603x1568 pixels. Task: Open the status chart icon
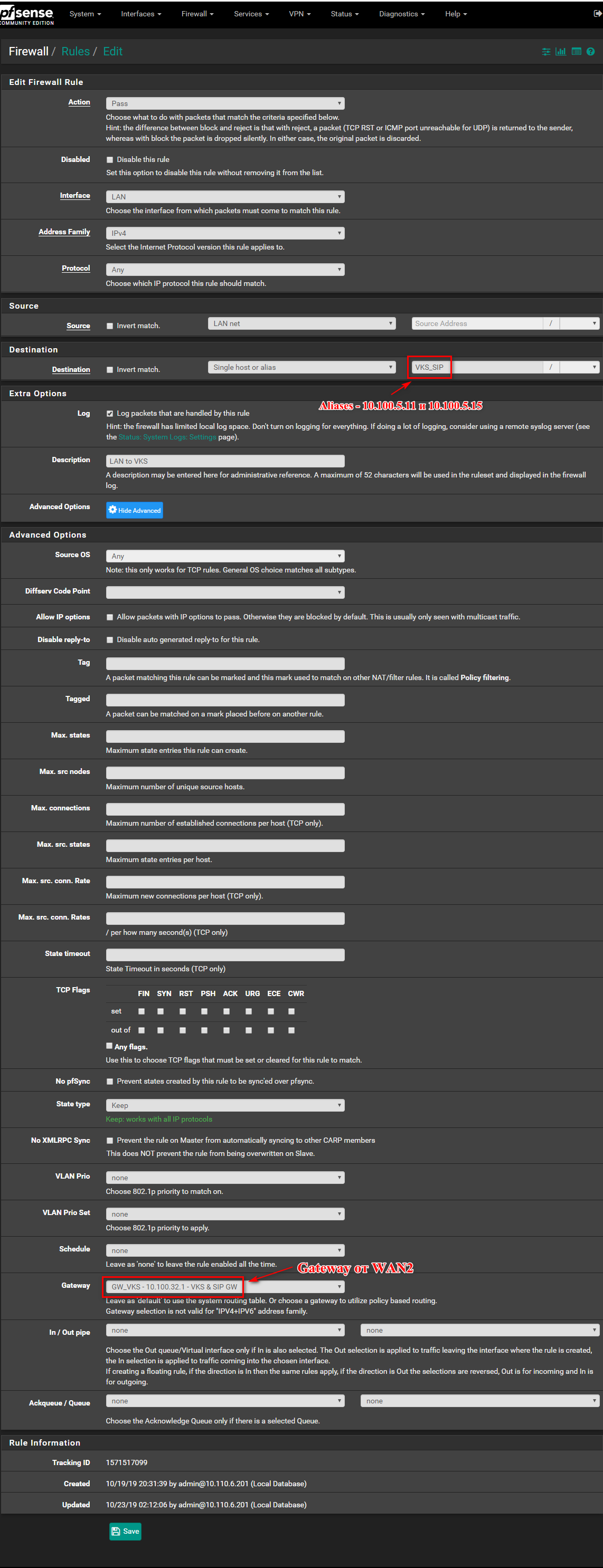tap(560, 52)
